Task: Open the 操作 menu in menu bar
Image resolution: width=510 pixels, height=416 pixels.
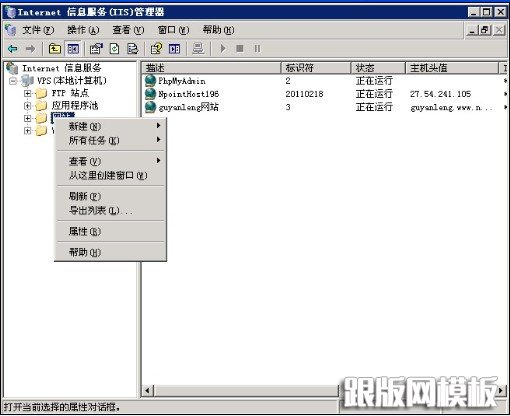Action: [x=83, y=30]
